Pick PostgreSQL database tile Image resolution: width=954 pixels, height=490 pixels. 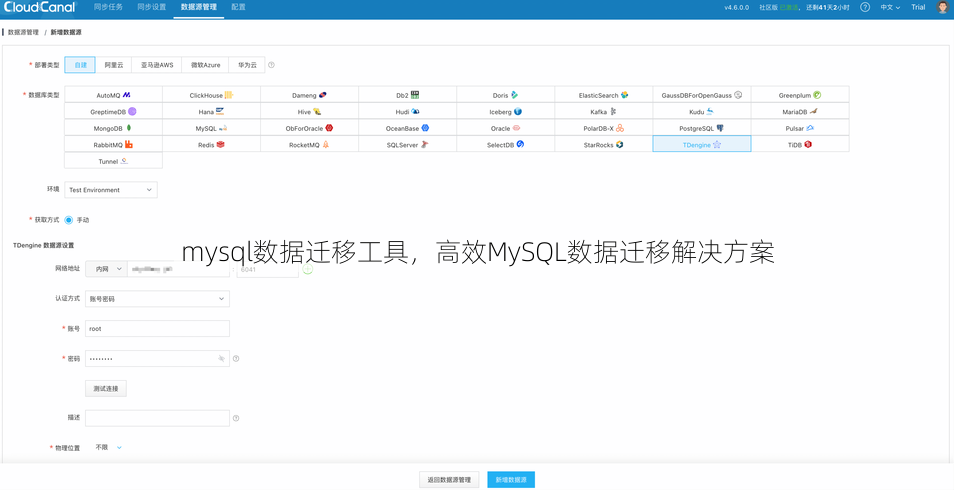(702, 127)
